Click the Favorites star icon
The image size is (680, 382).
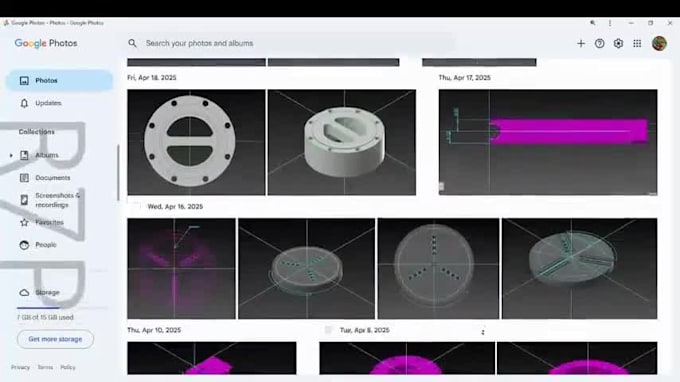pos(24,222)
